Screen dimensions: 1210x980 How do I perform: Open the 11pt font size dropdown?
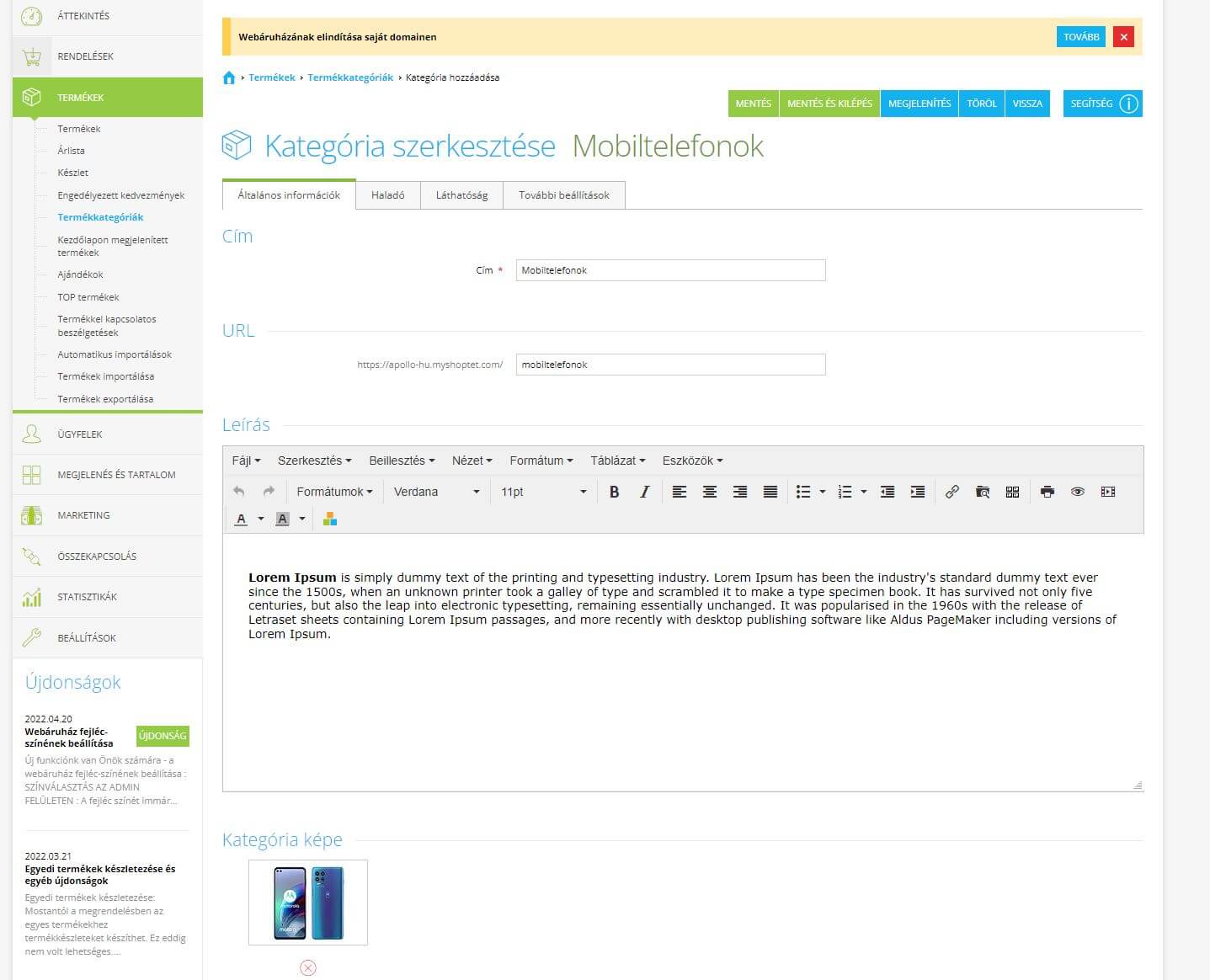[544, 492]
